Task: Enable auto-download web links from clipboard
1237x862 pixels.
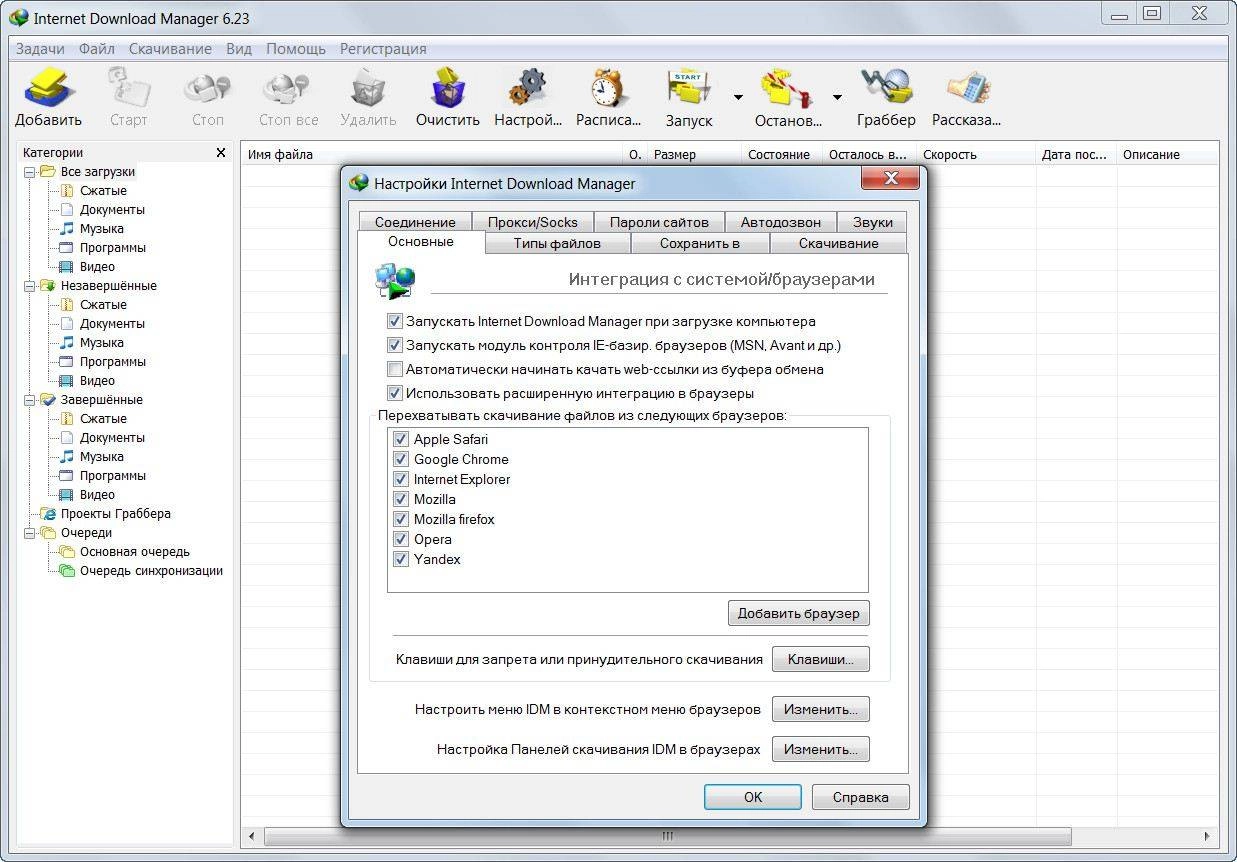Action: pyautogui.click(x=394, y=370)
